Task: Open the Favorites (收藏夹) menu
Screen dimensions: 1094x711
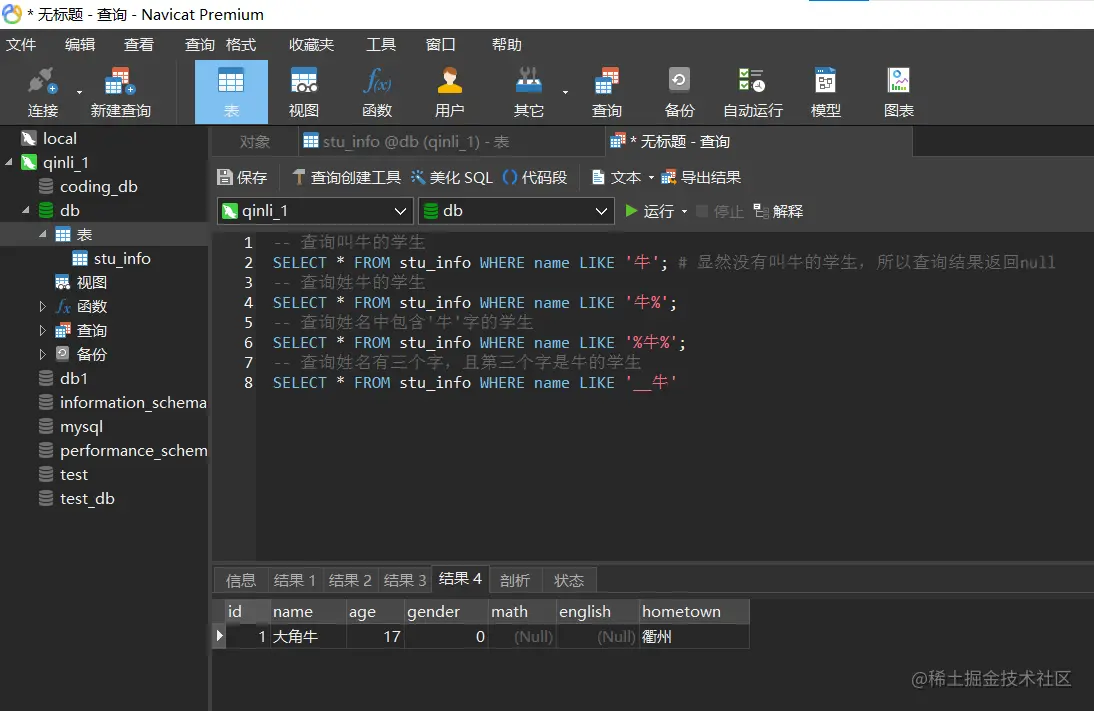Action: tap(311, 45)
